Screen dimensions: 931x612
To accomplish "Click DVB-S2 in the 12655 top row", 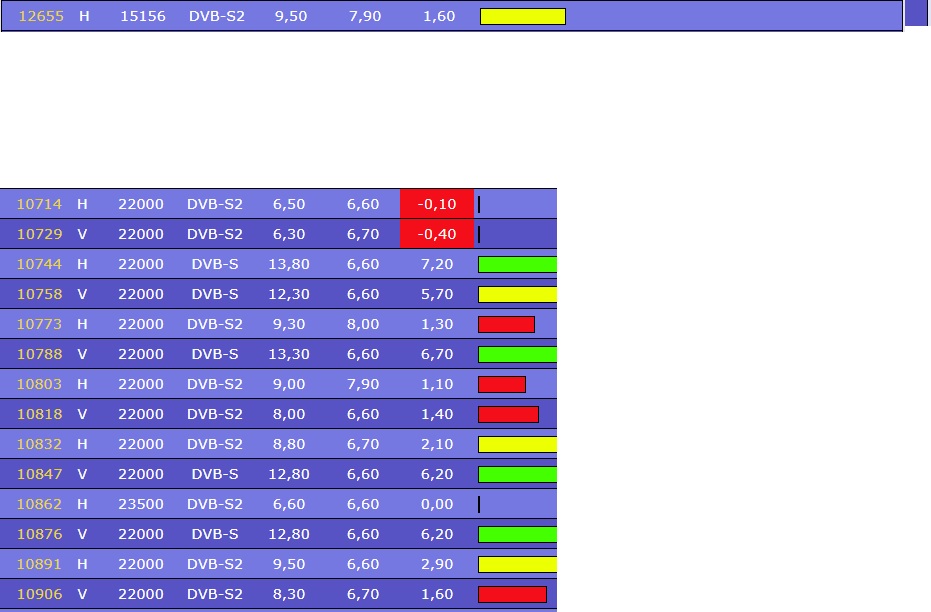I will click(x=217, y=16).
